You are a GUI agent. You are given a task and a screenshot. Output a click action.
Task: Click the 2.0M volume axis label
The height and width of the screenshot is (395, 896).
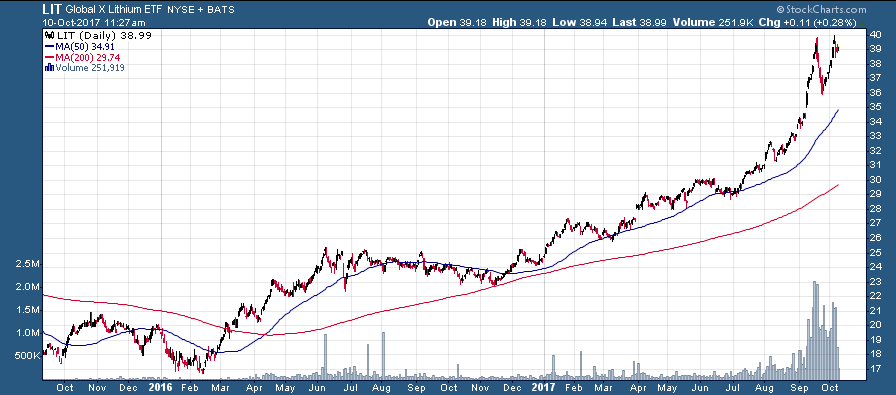[27, 287]
